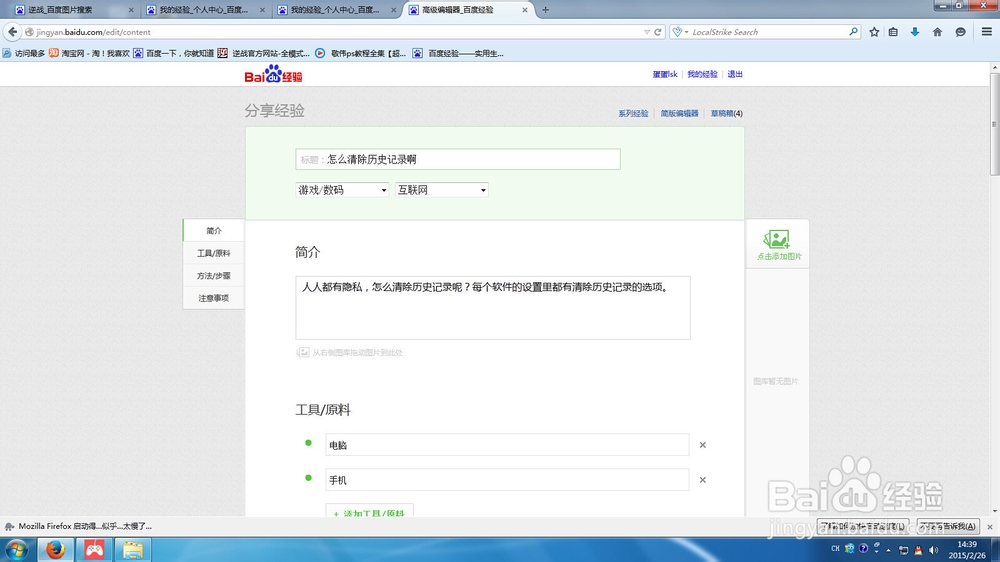Open the search engine selector dropdown

(680, 32)
